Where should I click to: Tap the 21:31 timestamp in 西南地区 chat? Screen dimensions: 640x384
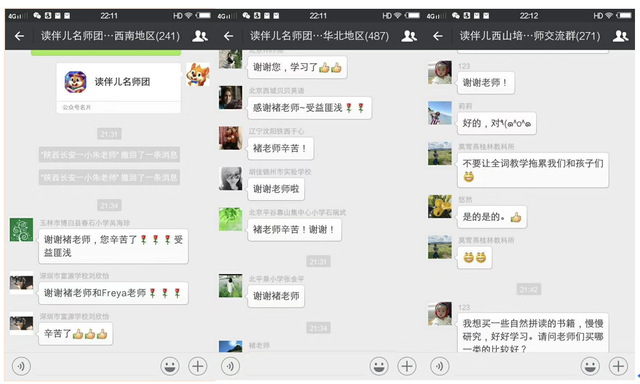click(x=109, y=134)
